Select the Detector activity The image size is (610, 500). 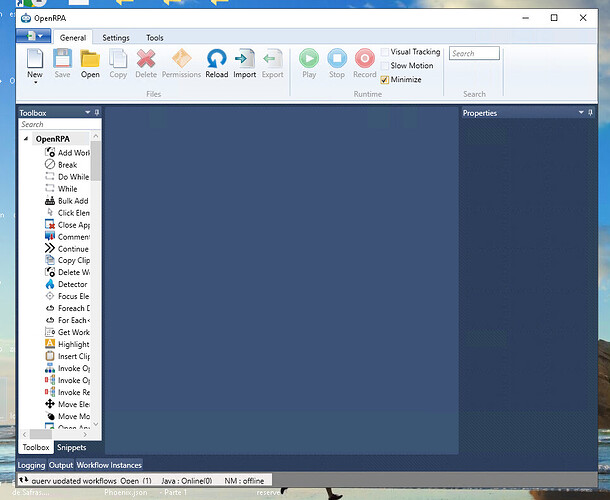(x=66, y=284)
